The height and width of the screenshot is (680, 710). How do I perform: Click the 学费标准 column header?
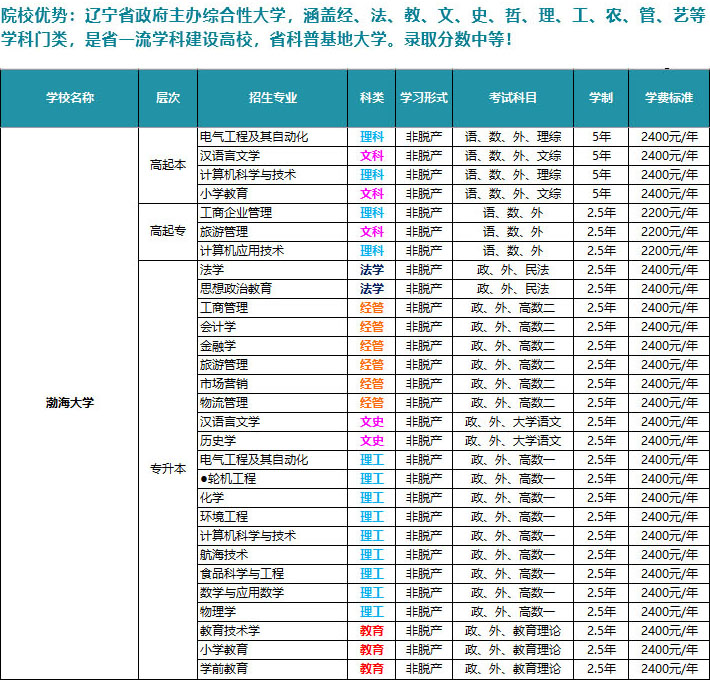pos(669,98)
